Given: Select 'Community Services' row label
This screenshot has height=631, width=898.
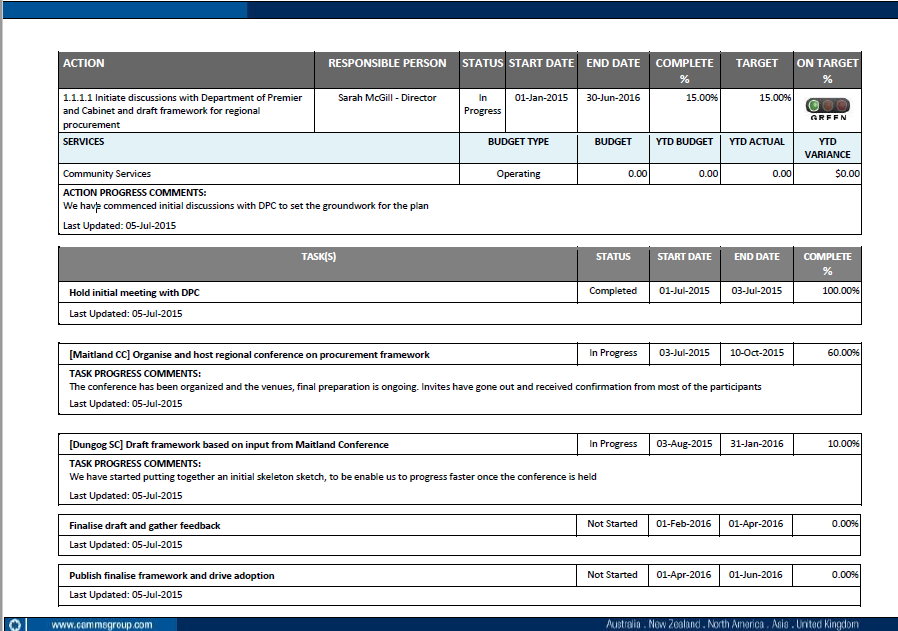Looking at the screenshot, I should (107, 173).
